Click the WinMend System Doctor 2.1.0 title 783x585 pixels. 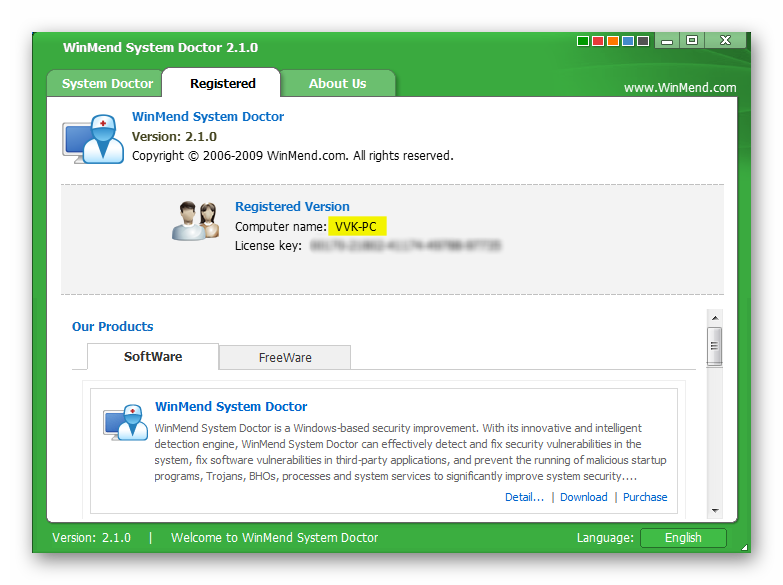(160, 47)
